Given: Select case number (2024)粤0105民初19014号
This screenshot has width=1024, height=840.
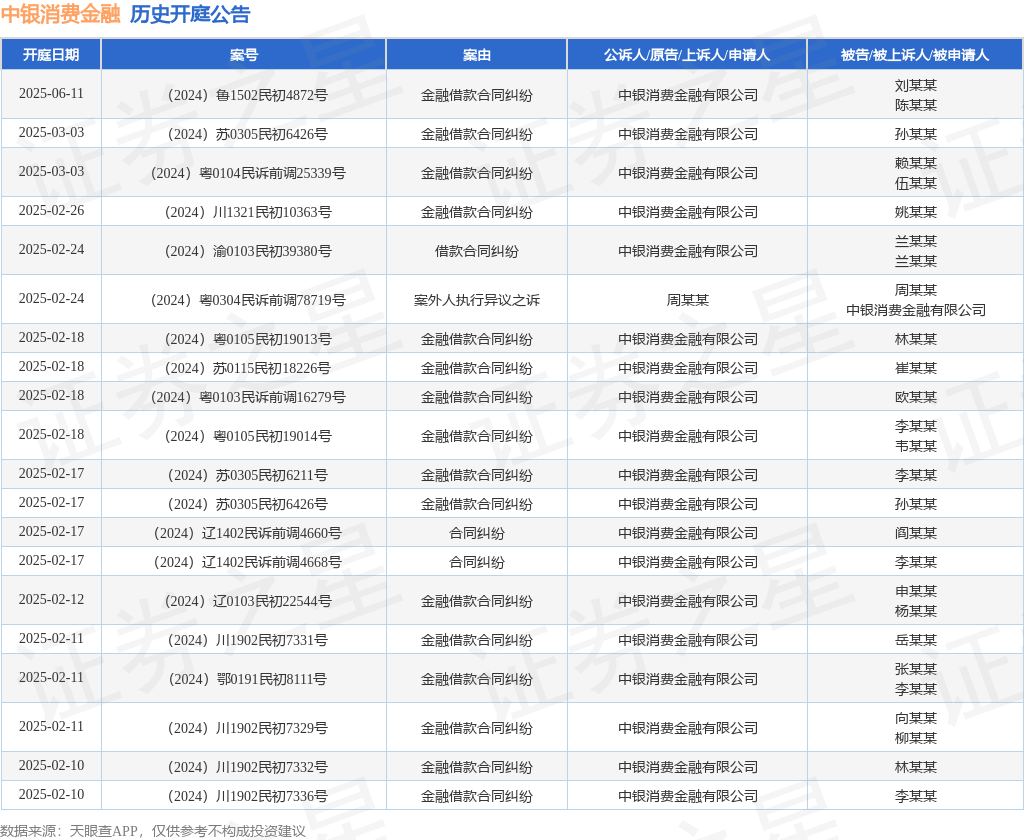Looking at the screenshot, I should point(244,436).
